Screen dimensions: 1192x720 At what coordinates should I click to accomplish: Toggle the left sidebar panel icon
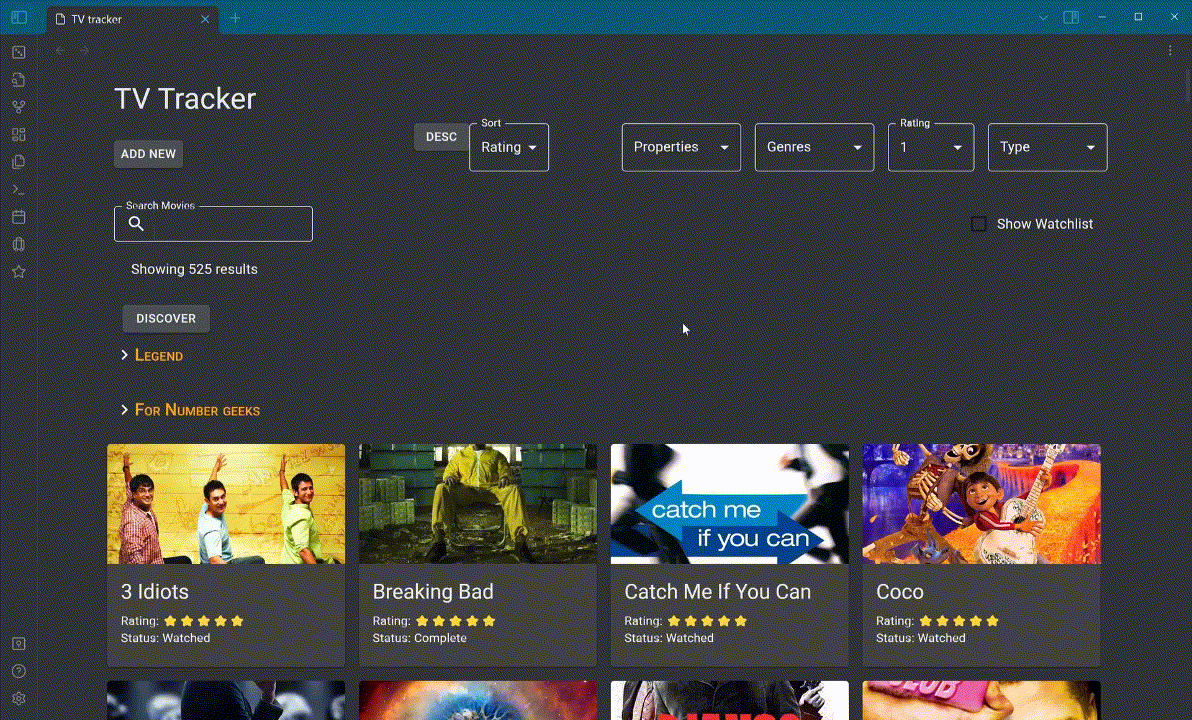pyautogui.click(x=19, y=17)
